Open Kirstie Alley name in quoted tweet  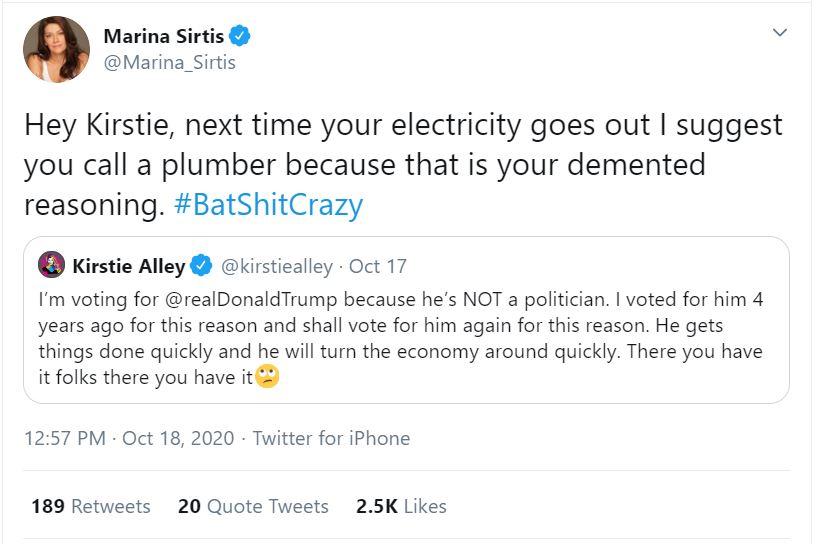point(128,266)
